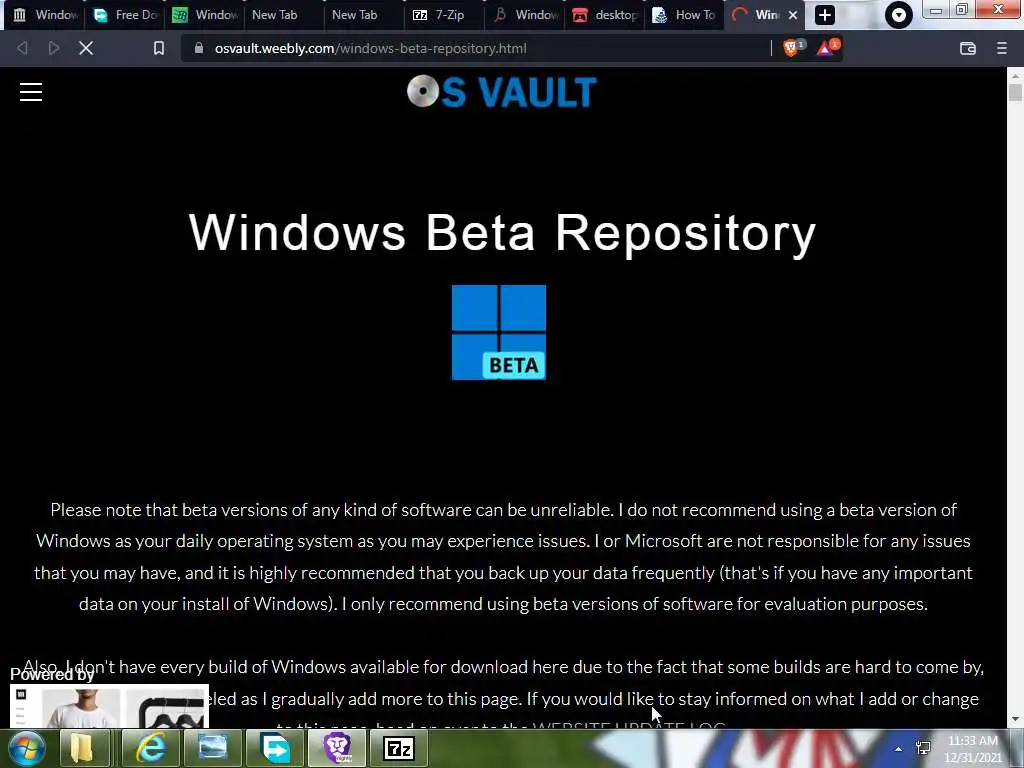Click the scrollbar down arrow
1024x768 pixels.
tap(1015, 719)
